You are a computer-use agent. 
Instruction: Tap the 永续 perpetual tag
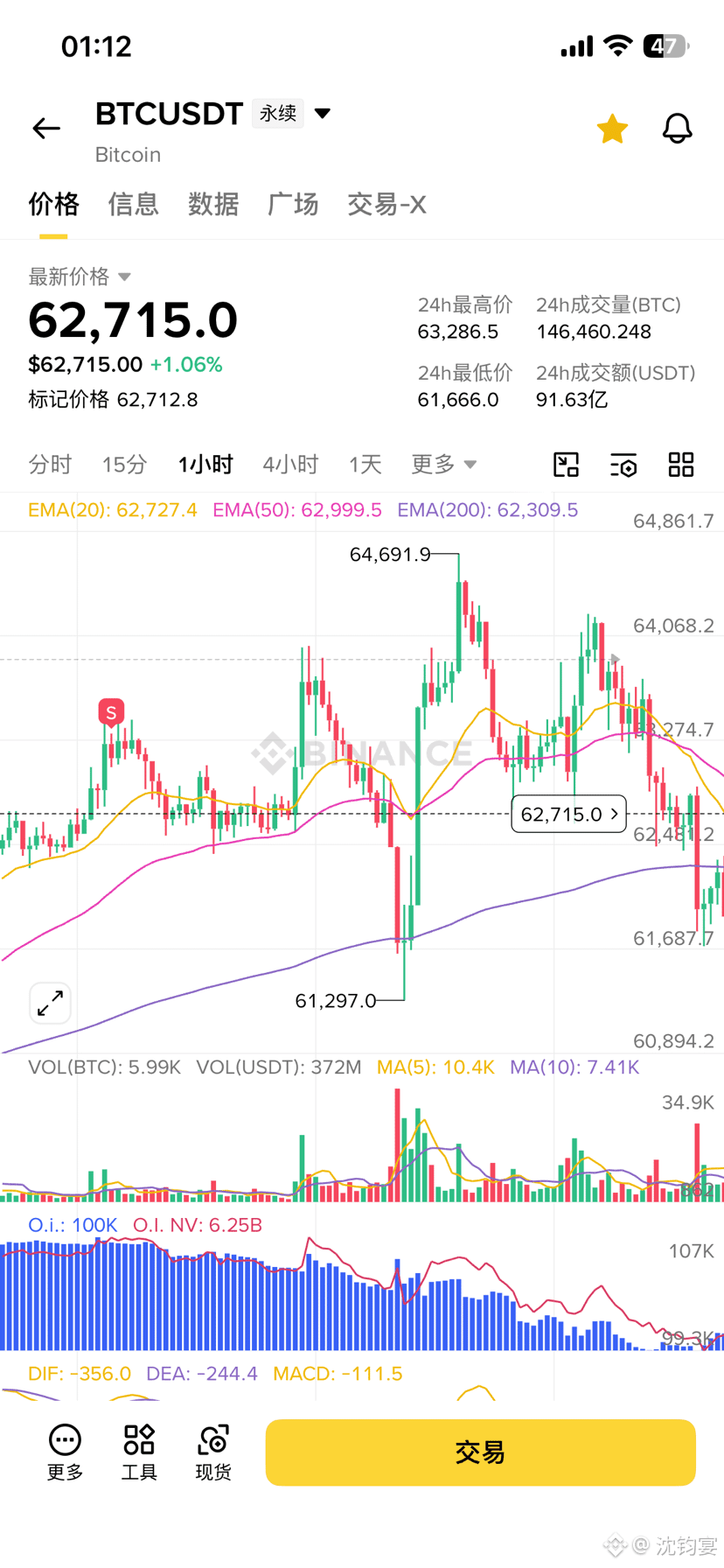[278, 113]
